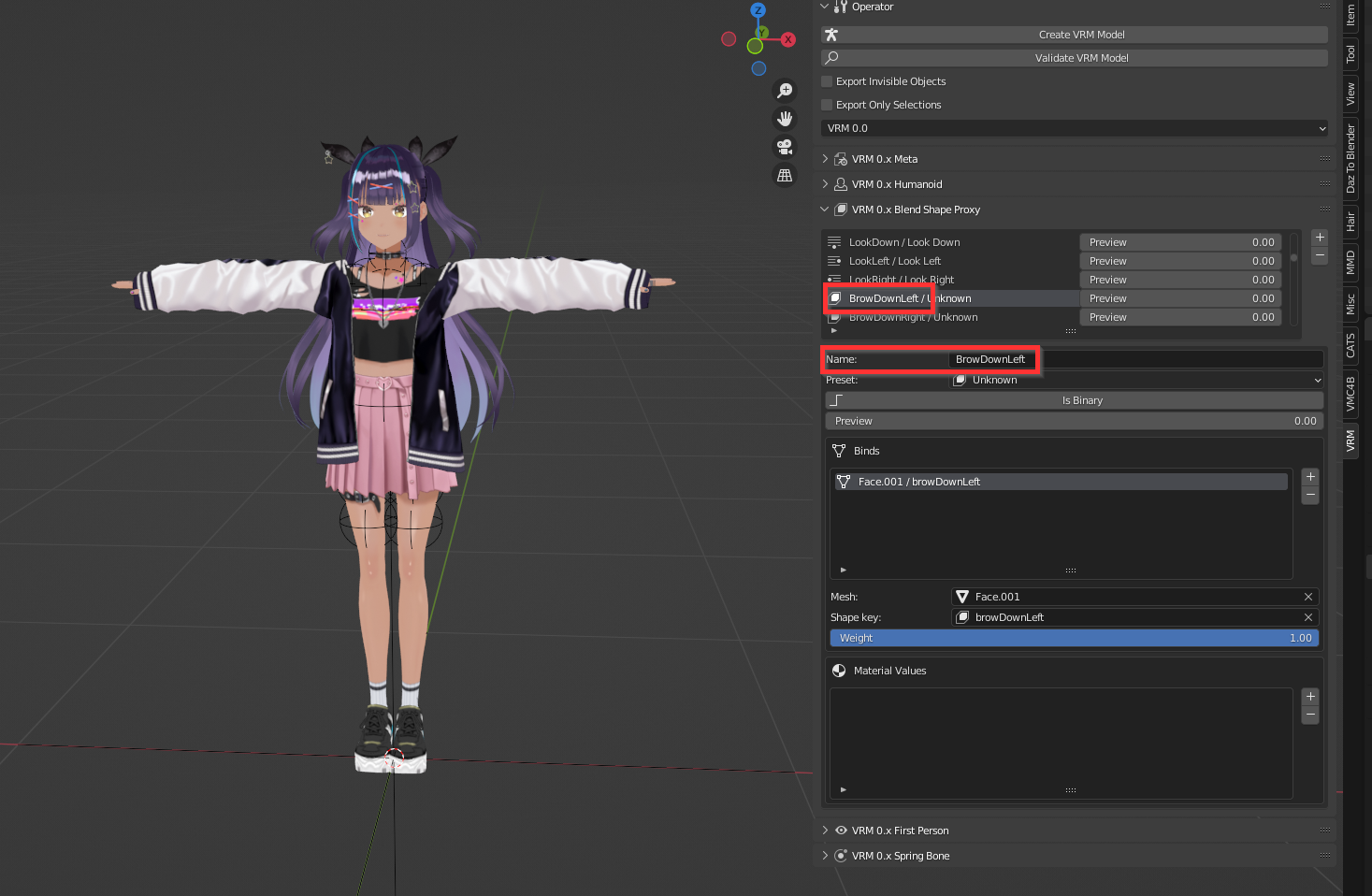Viewport: 1372px width, 896px height.
Task: Open the MMD sidebar tab
Action: pos(1350,263)
